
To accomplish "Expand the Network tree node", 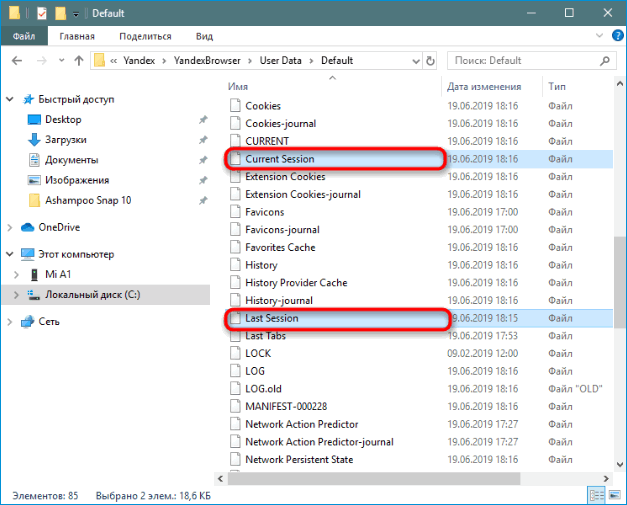I will tap(11, 321).
